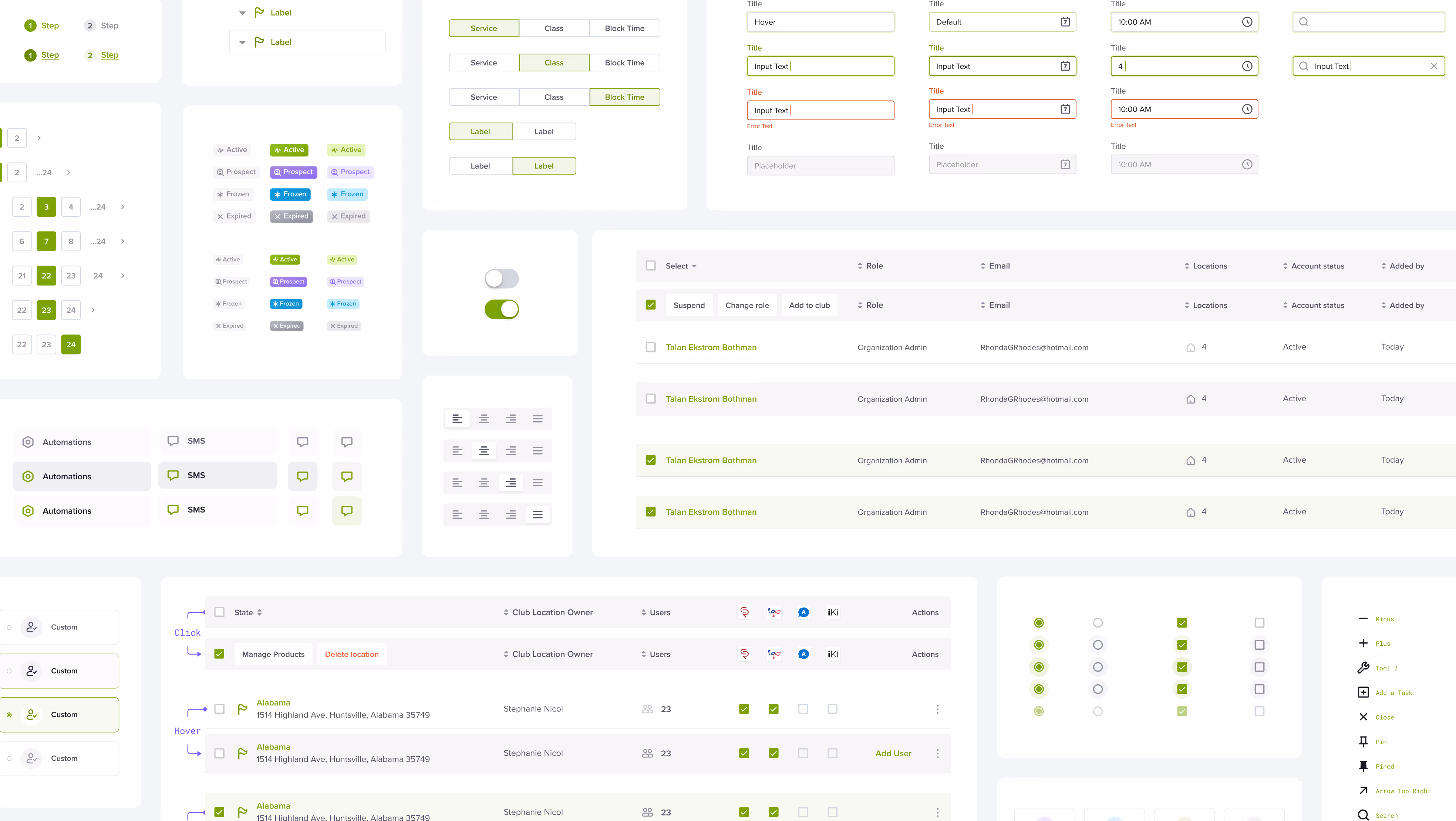
Task: Sort by State using its sort arrows
Action: coord(259,612)
